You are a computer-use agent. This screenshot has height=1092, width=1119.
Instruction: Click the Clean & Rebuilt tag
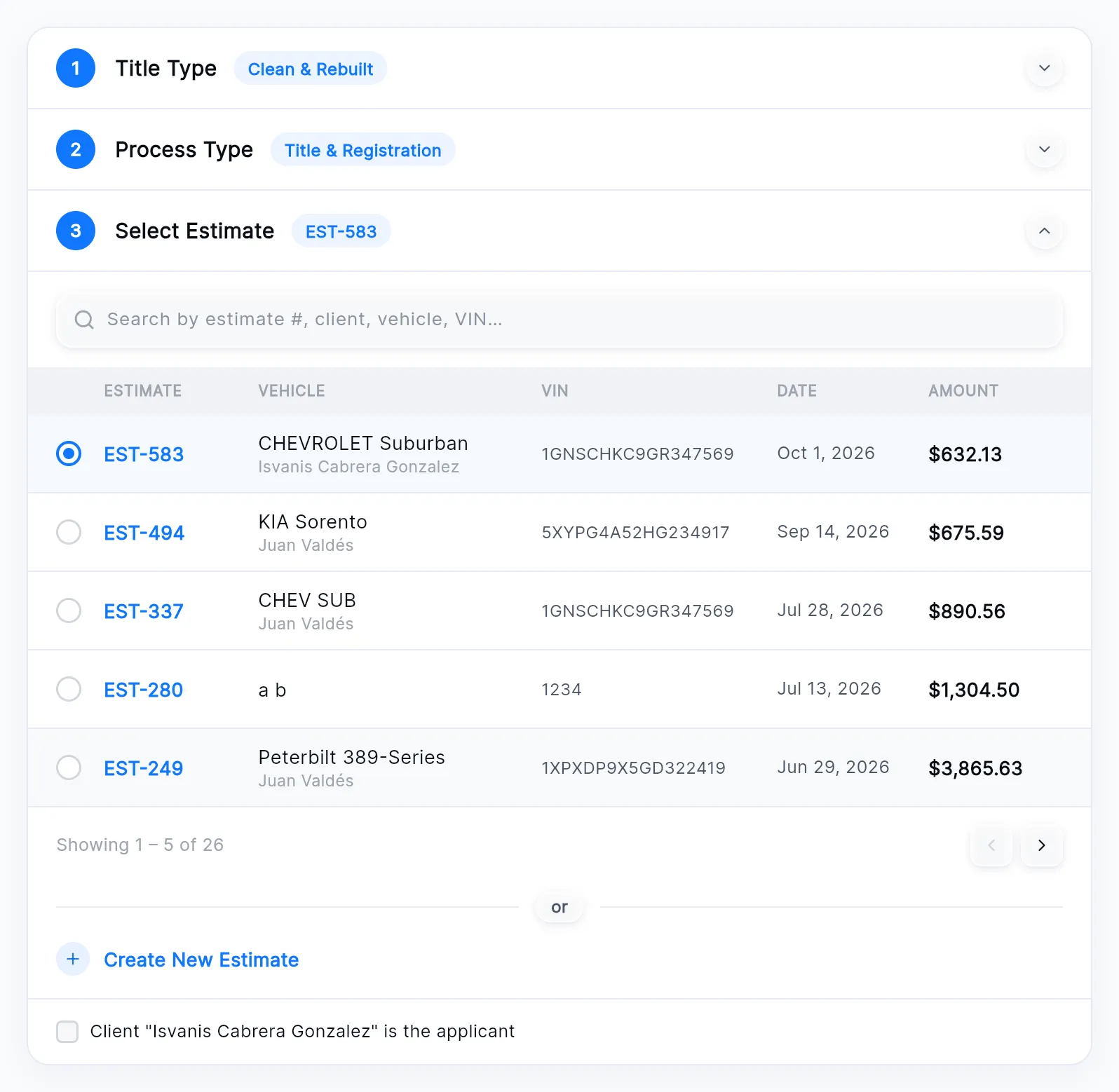click(x=311, y=69)
